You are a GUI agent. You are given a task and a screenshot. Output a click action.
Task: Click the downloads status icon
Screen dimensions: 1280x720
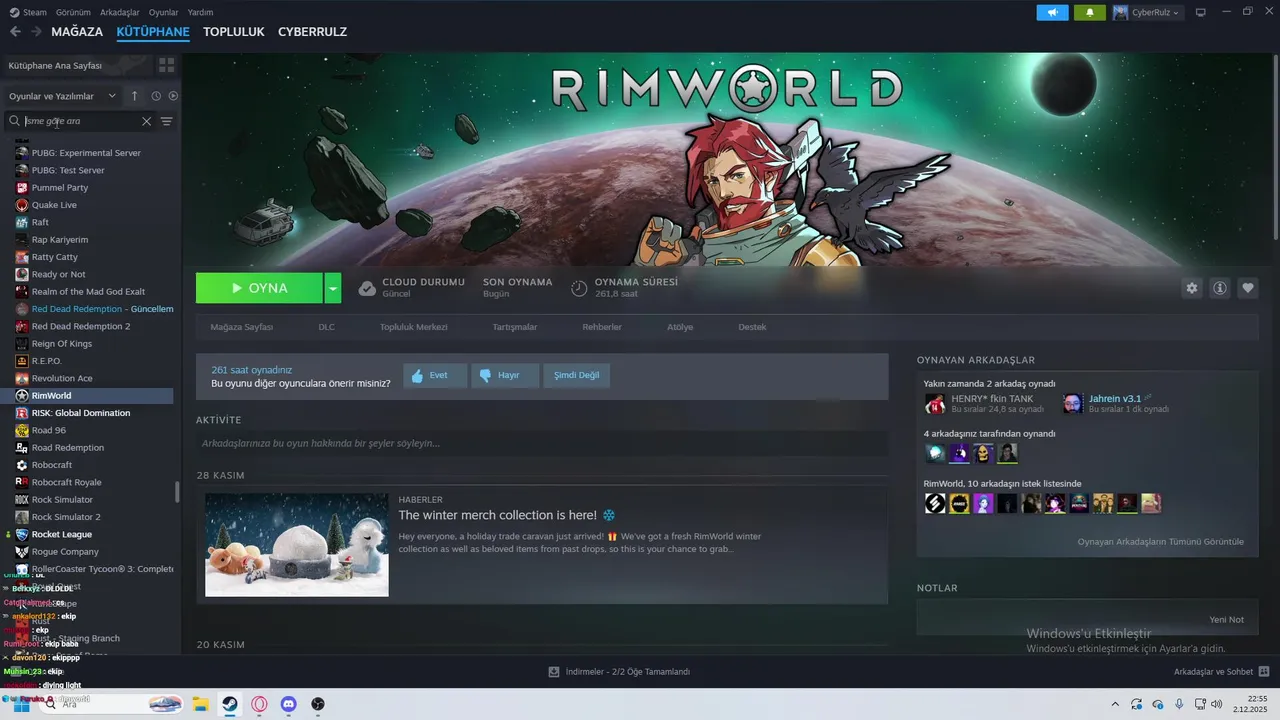pyautogui.click(x=553, y=672)
